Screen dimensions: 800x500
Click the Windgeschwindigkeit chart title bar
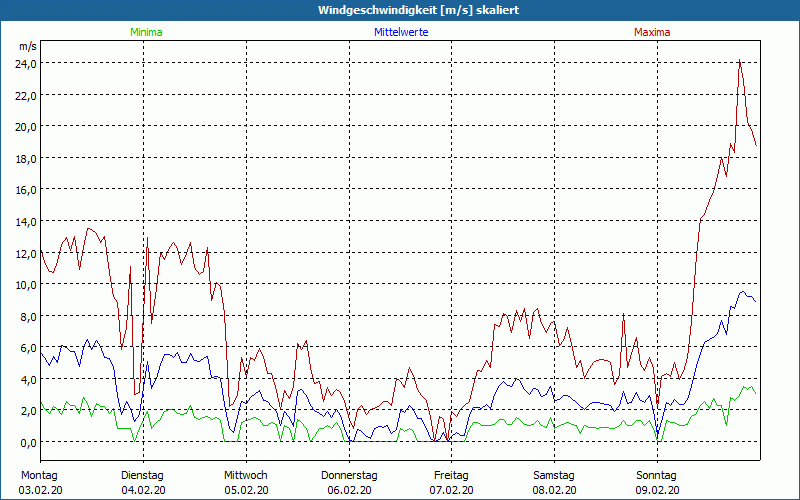(x=400, y=10)
